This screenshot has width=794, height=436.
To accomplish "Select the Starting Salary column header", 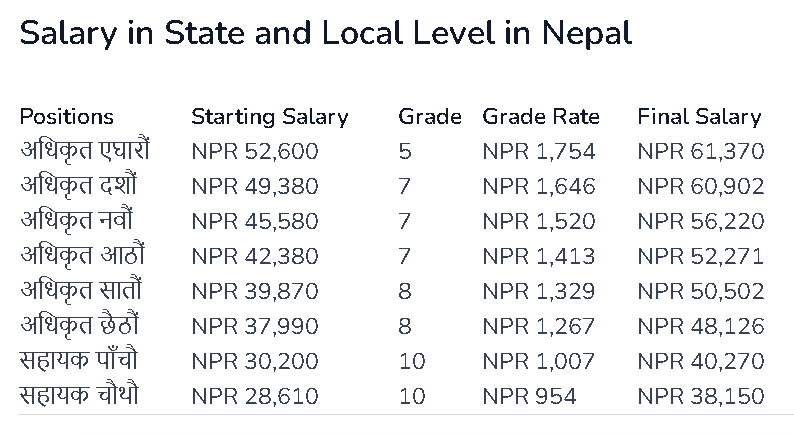I will pyautogui.click(x=269, y=117).
